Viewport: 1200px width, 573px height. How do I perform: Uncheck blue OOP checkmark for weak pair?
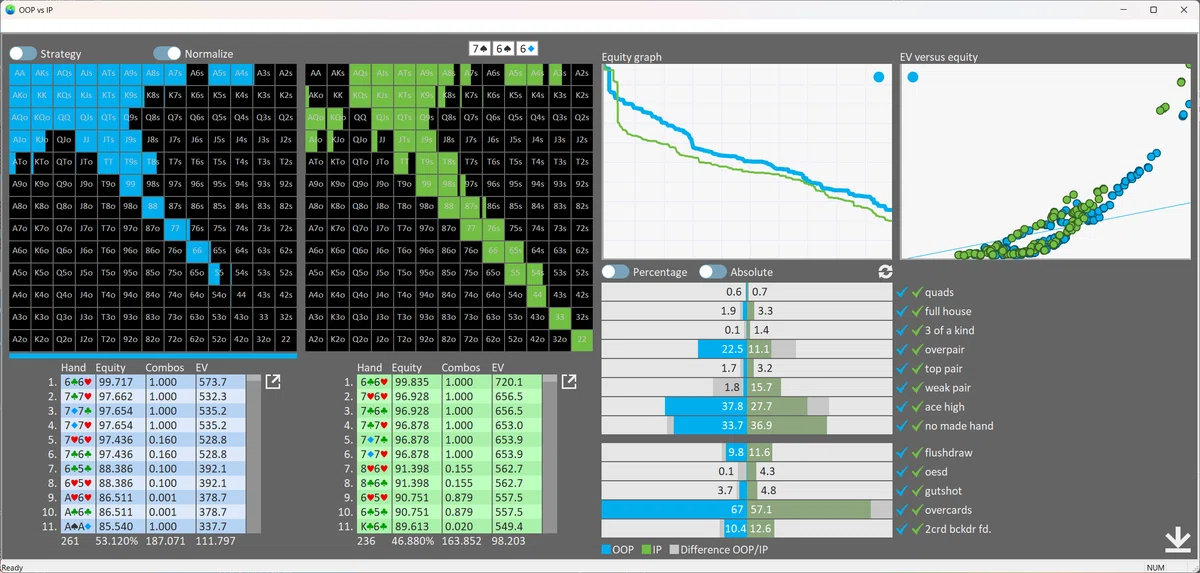click(x=902, y=387)
